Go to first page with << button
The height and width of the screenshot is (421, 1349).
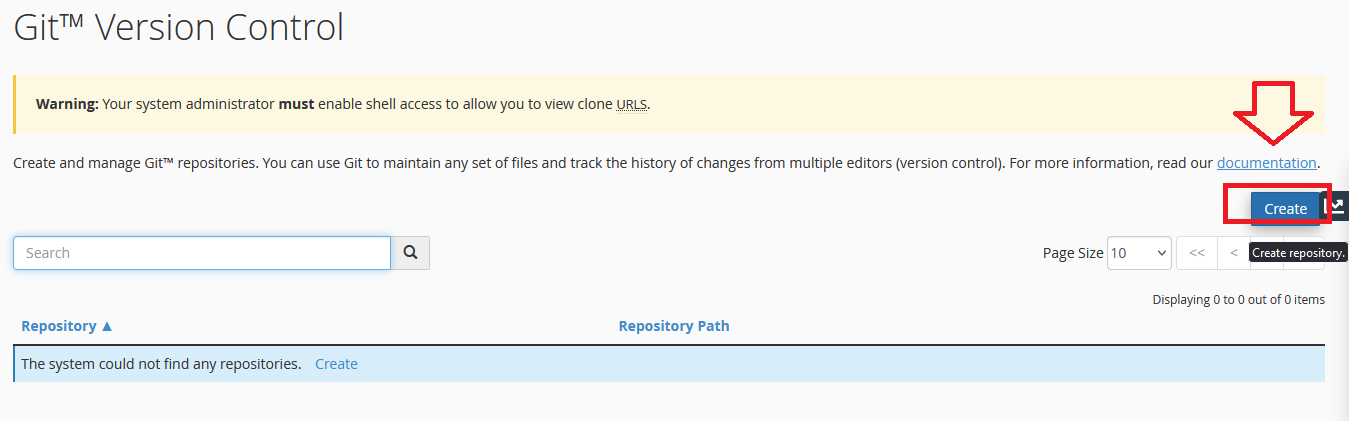(x=1197, y=253)
